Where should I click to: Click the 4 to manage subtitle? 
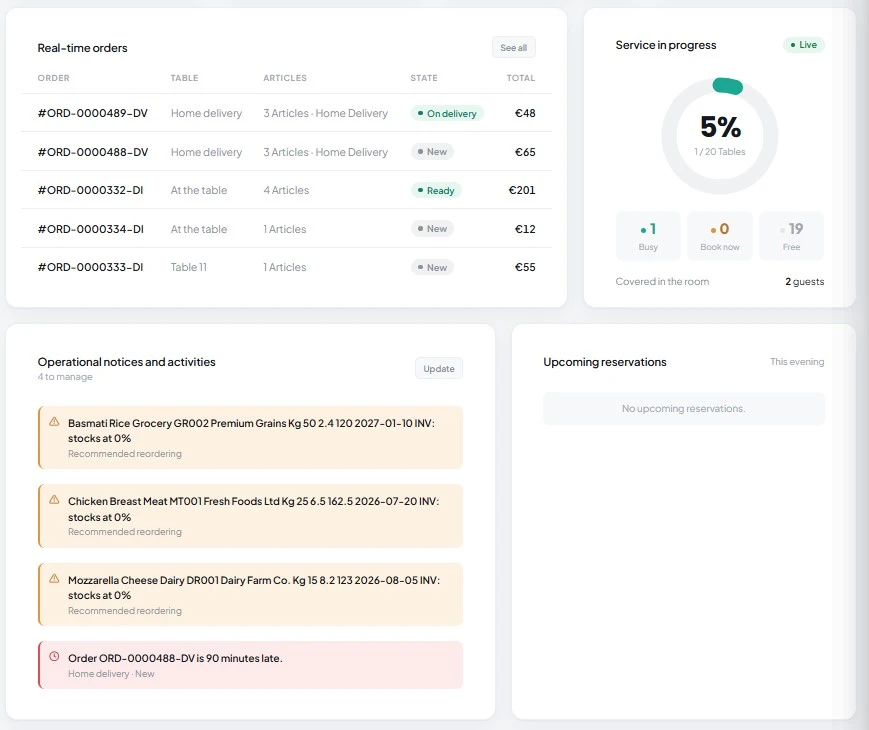(65, 377)
